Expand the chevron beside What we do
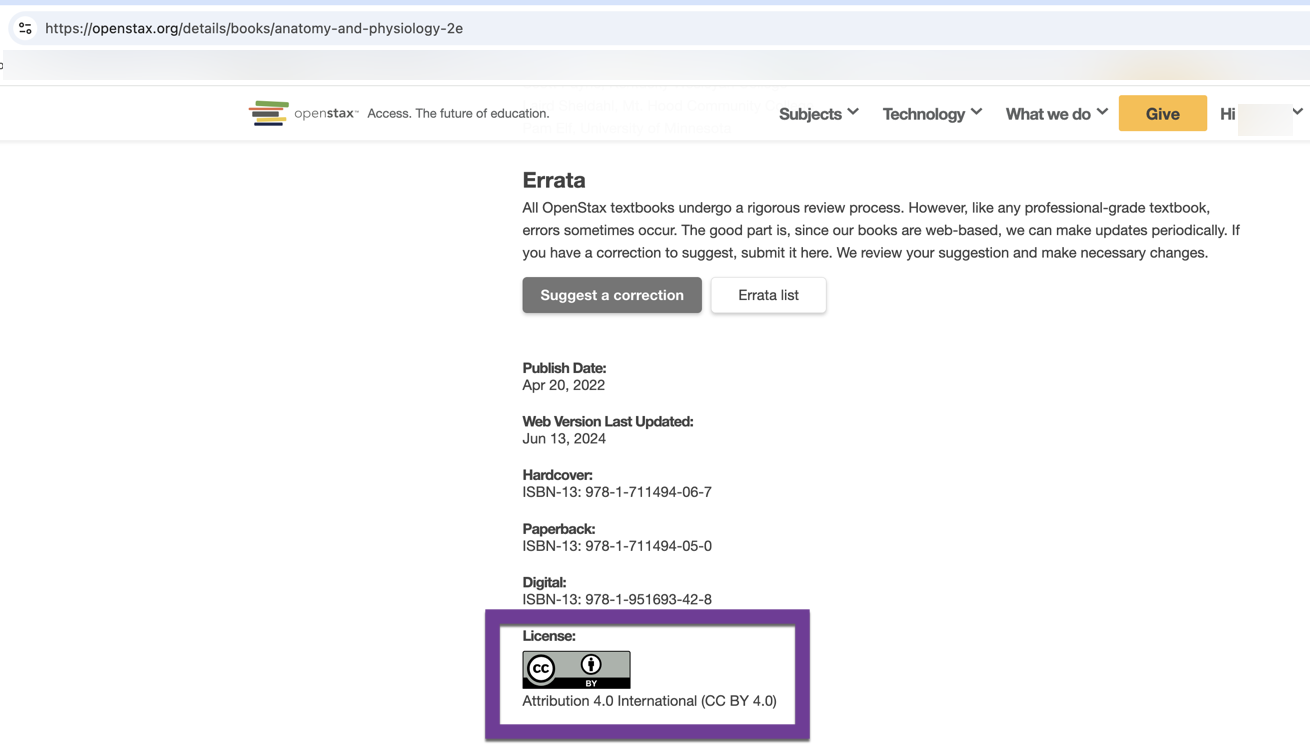This screenshot has width=1310, height=751. (x=1102, y=112)
